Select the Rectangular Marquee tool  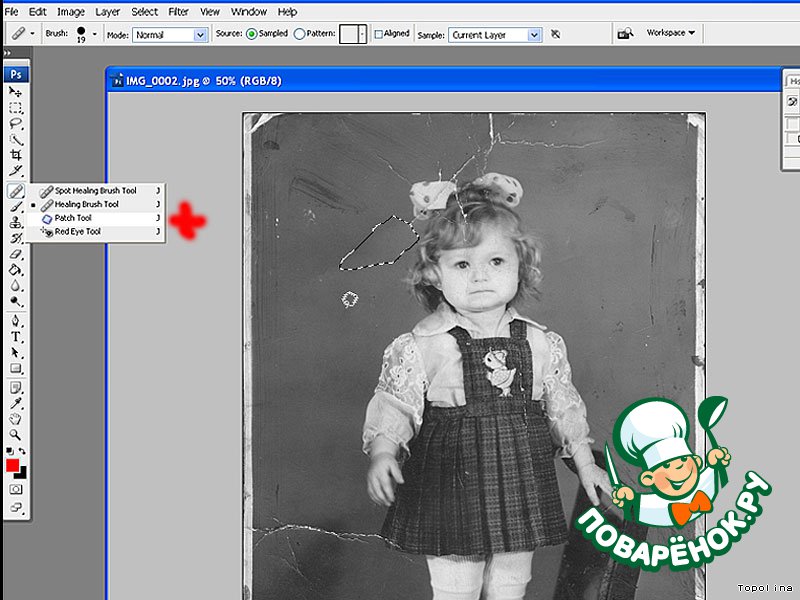16,108
